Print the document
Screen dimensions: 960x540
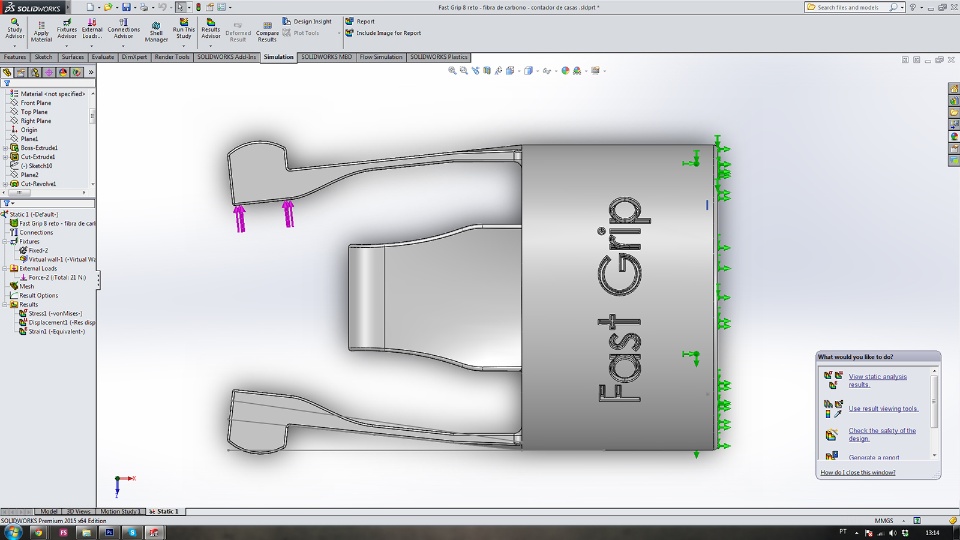coord(144,7)
